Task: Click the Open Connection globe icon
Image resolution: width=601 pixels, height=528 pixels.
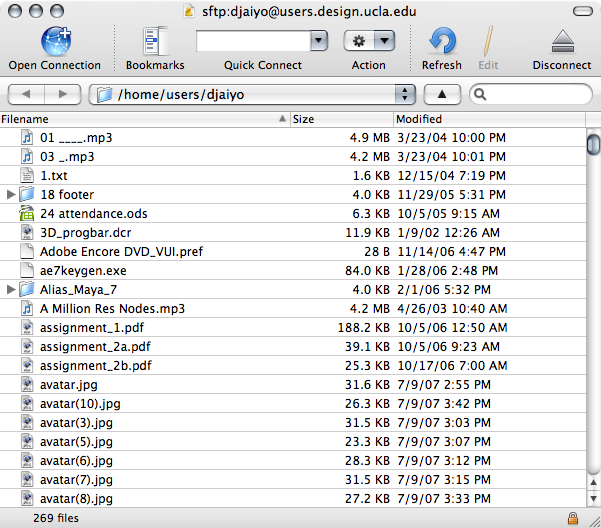Action: (x=54, y=41)
